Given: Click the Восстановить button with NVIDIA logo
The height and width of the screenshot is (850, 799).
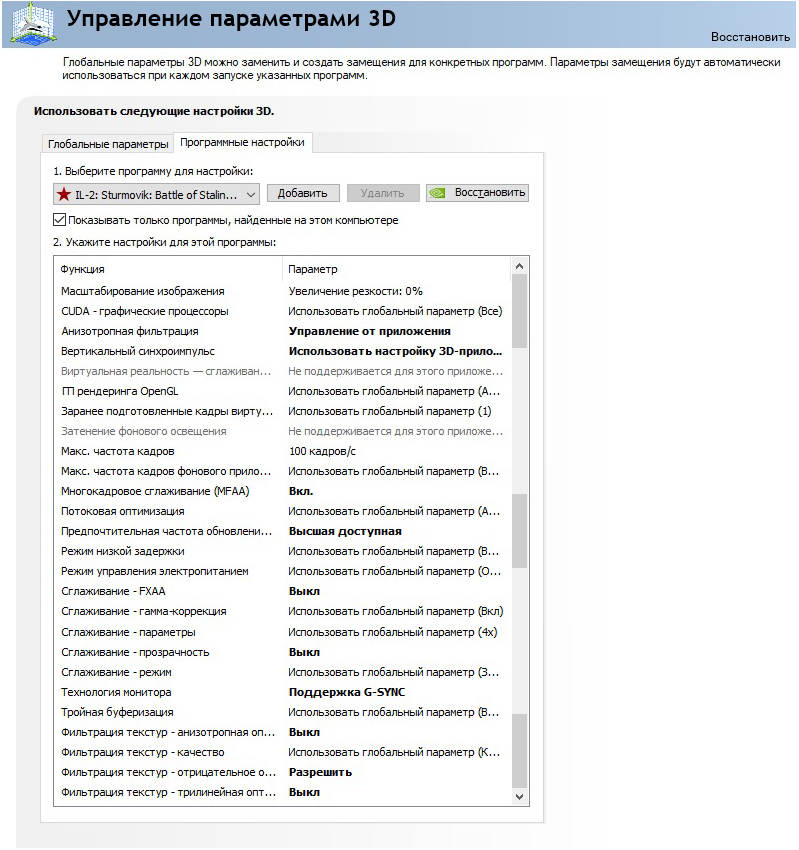Looking at the screenshot, I should pos(477,193).
